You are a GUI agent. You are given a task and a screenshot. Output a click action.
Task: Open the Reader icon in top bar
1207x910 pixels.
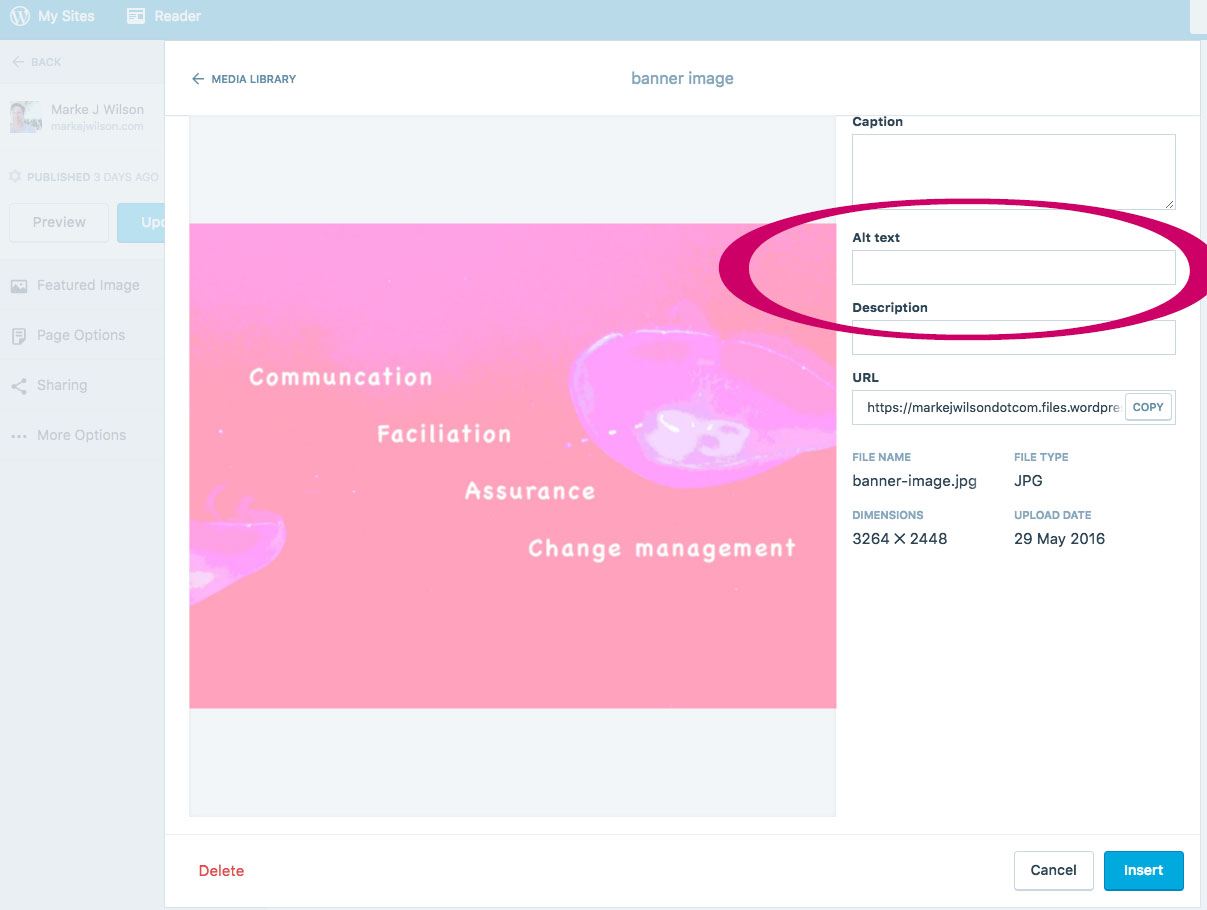[x=136, y=16]
